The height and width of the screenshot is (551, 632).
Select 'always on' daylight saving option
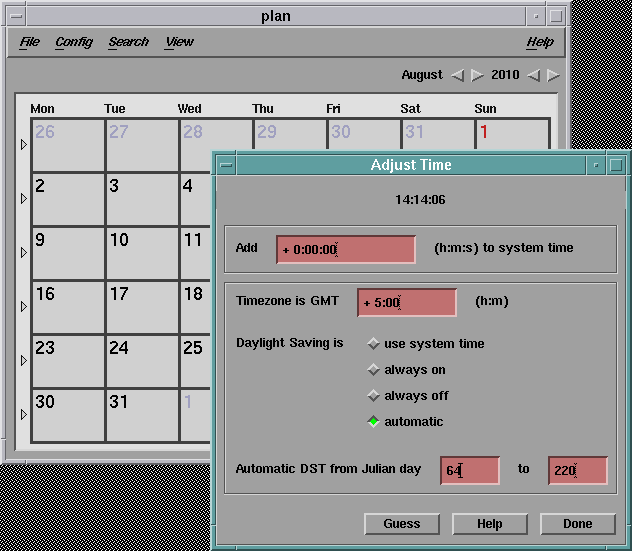pyautogui.click(x=374, y=370)
